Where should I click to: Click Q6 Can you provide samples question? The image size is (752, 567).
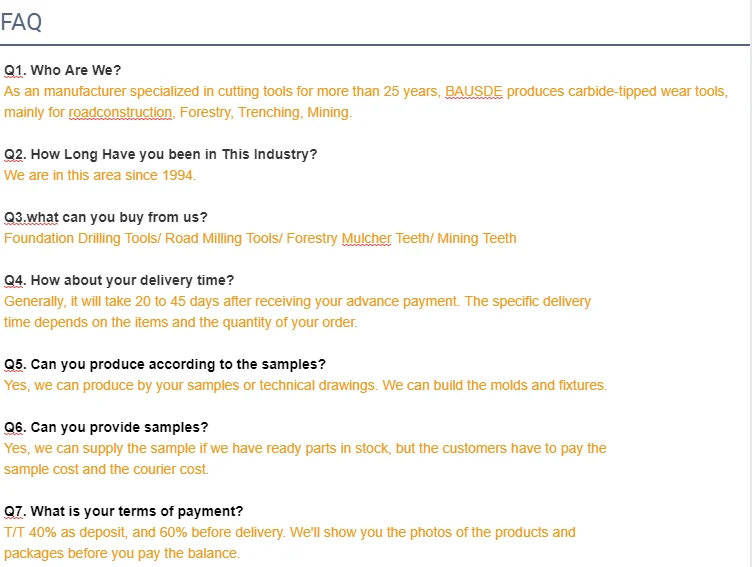(106, 427)
